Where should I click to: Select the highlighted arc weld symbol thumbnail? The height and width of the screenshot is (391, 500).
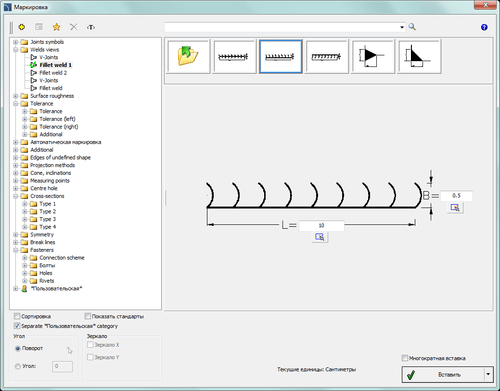pyautogui.click(x=281, y=56)
